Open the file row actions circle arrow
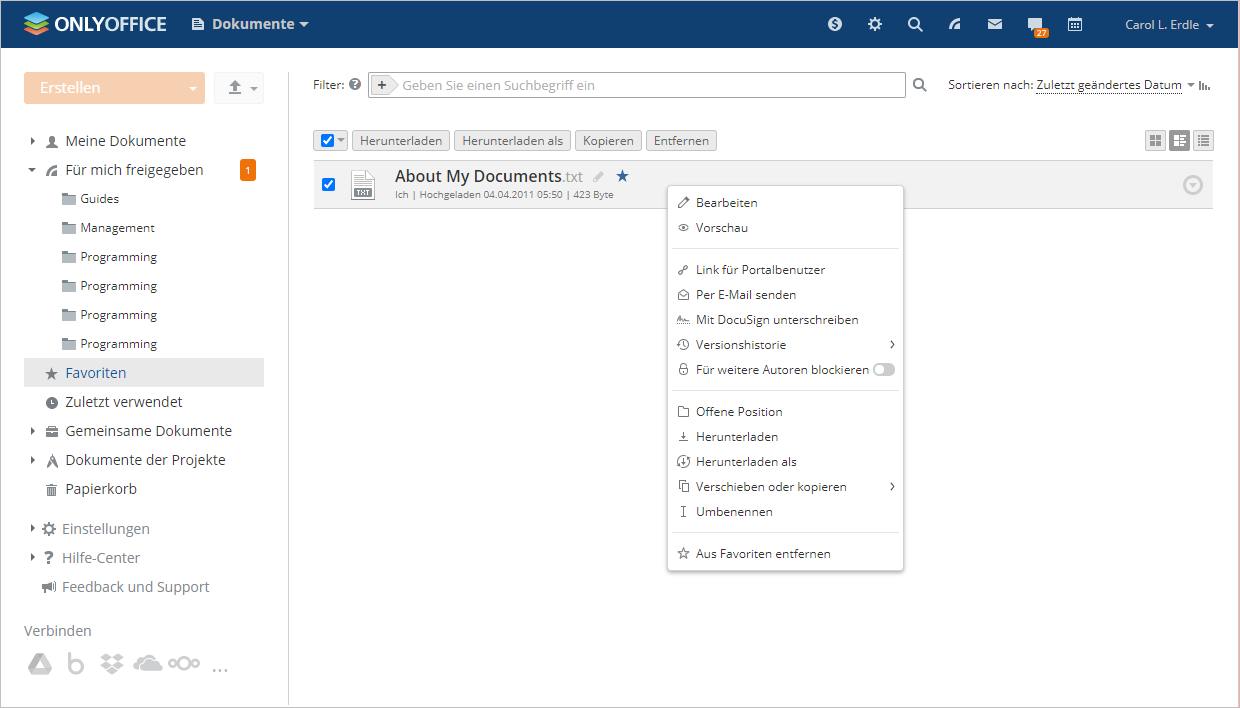Viewport: 1240px width, 708px height. (1192, 185)
